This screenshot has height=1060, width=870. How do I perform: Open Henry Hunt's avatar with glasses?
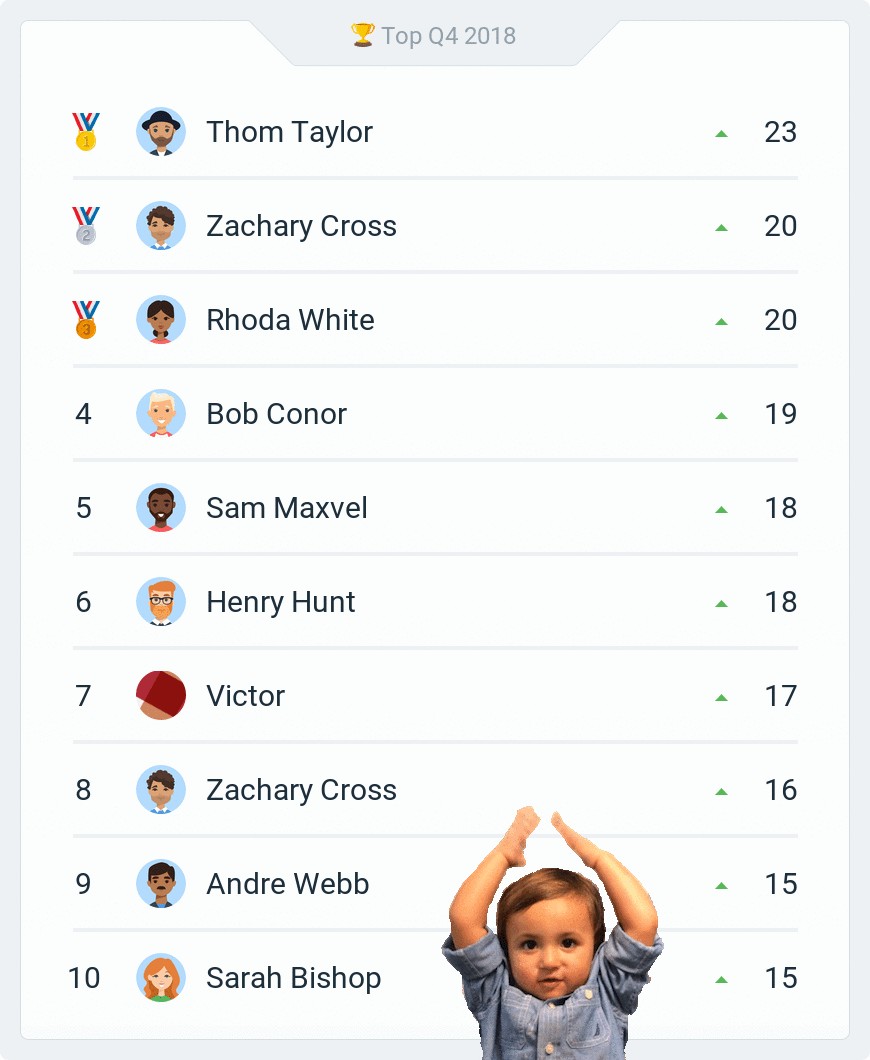[161, 602]
